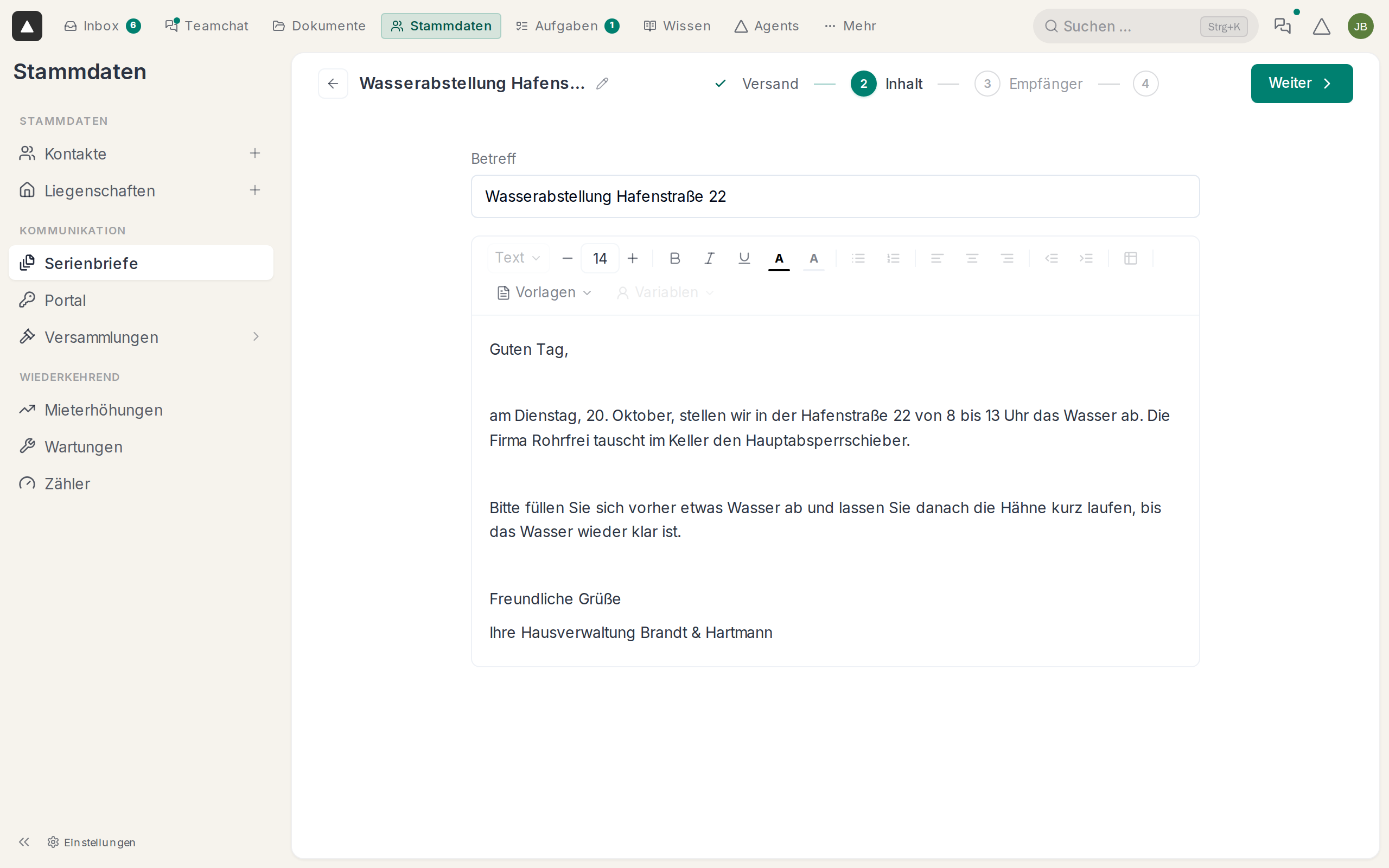Viewport: 1389px width, 868px height.
Task: Jump to the Empfänger step
Action: [x=1029, y=84]
